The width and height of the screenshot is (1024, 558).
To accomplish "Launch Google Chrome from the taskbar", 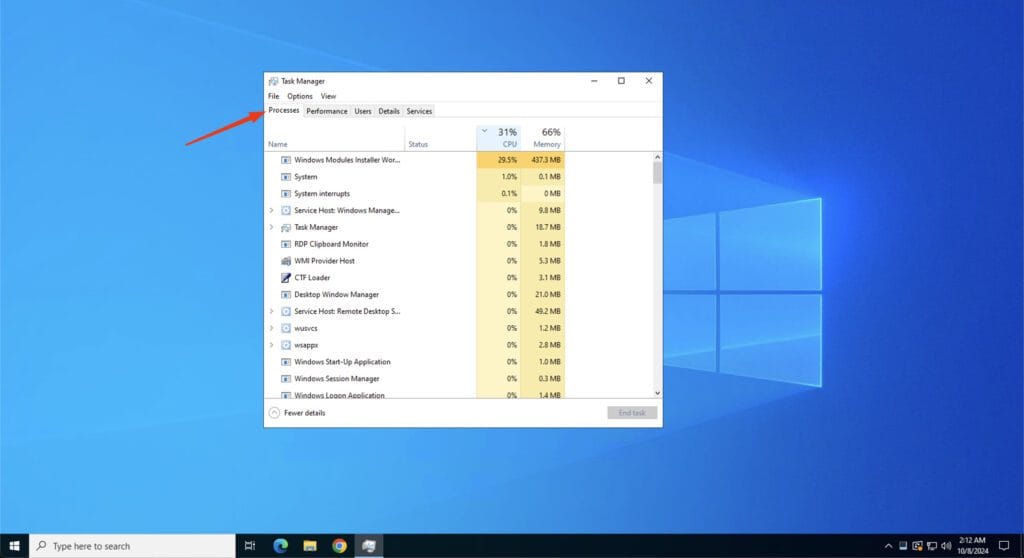I will click(339, 546).
